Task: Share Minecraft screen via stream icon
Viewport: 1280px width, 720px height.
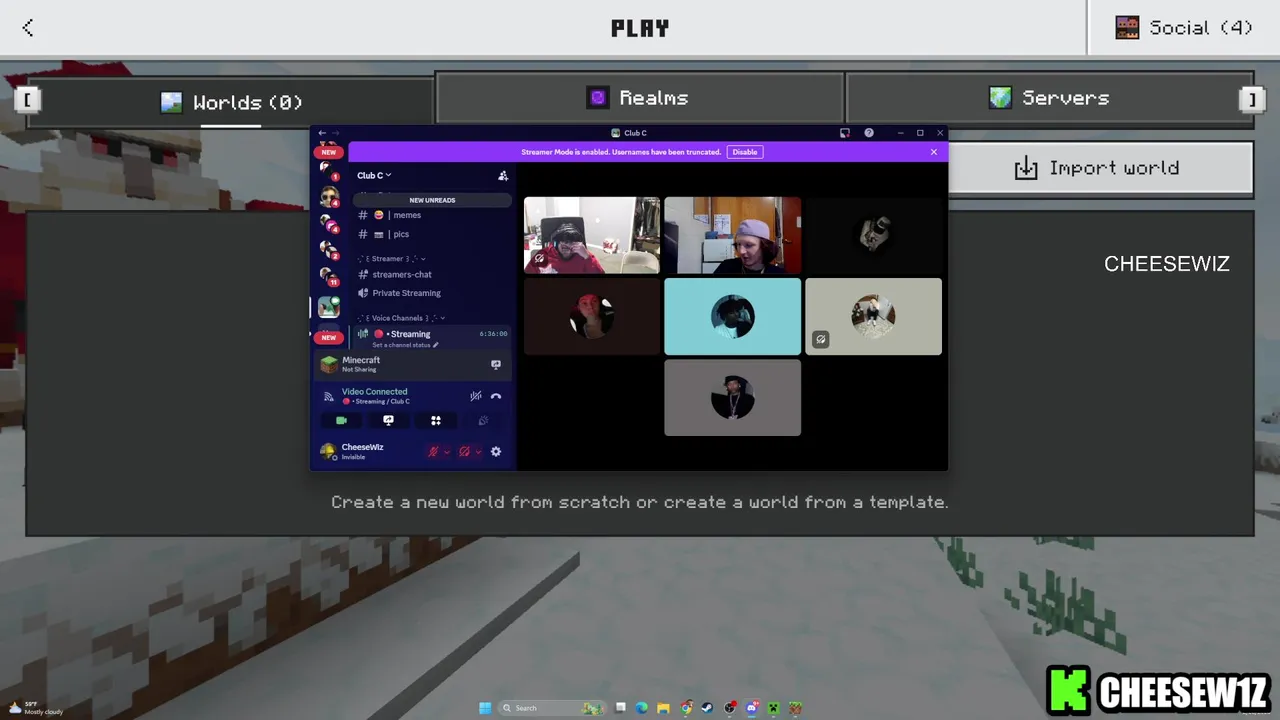Action: [x=495, y=365]
